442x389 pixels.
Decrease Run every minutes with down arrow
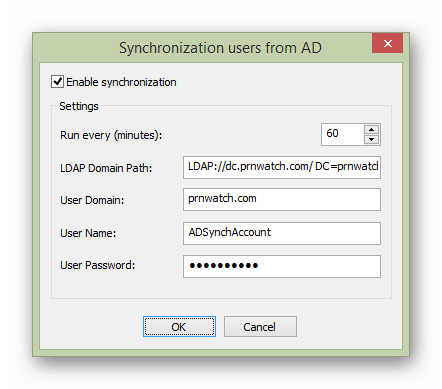tap(371, 139)
